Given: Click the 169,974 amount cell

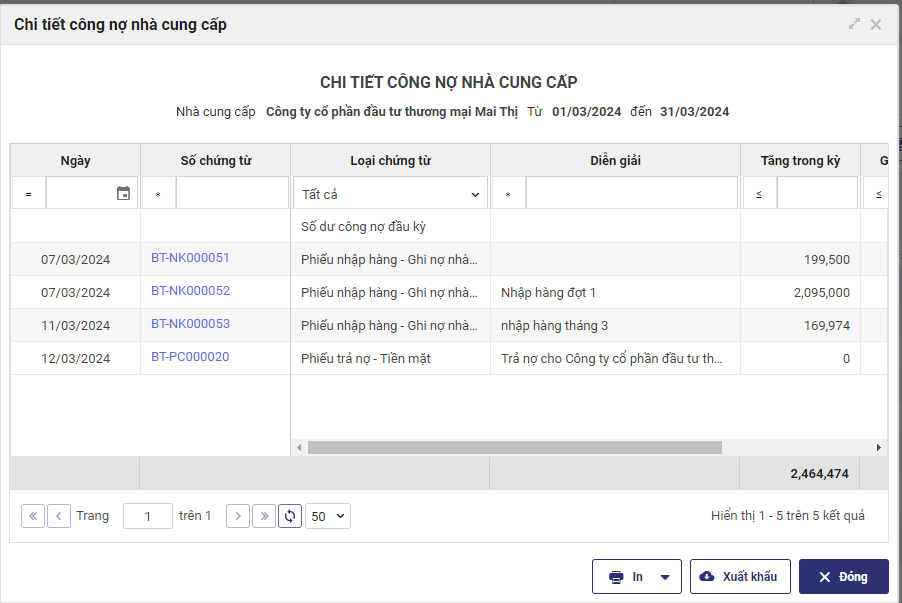Looking at the screenshot, I should (800, 325).
